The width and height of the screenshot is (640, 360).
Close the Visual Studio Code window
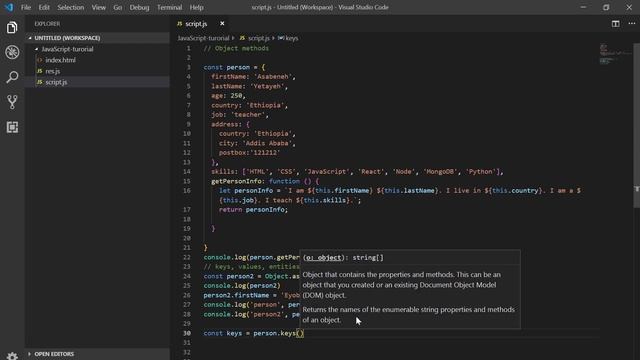click(x=629, y=7)
